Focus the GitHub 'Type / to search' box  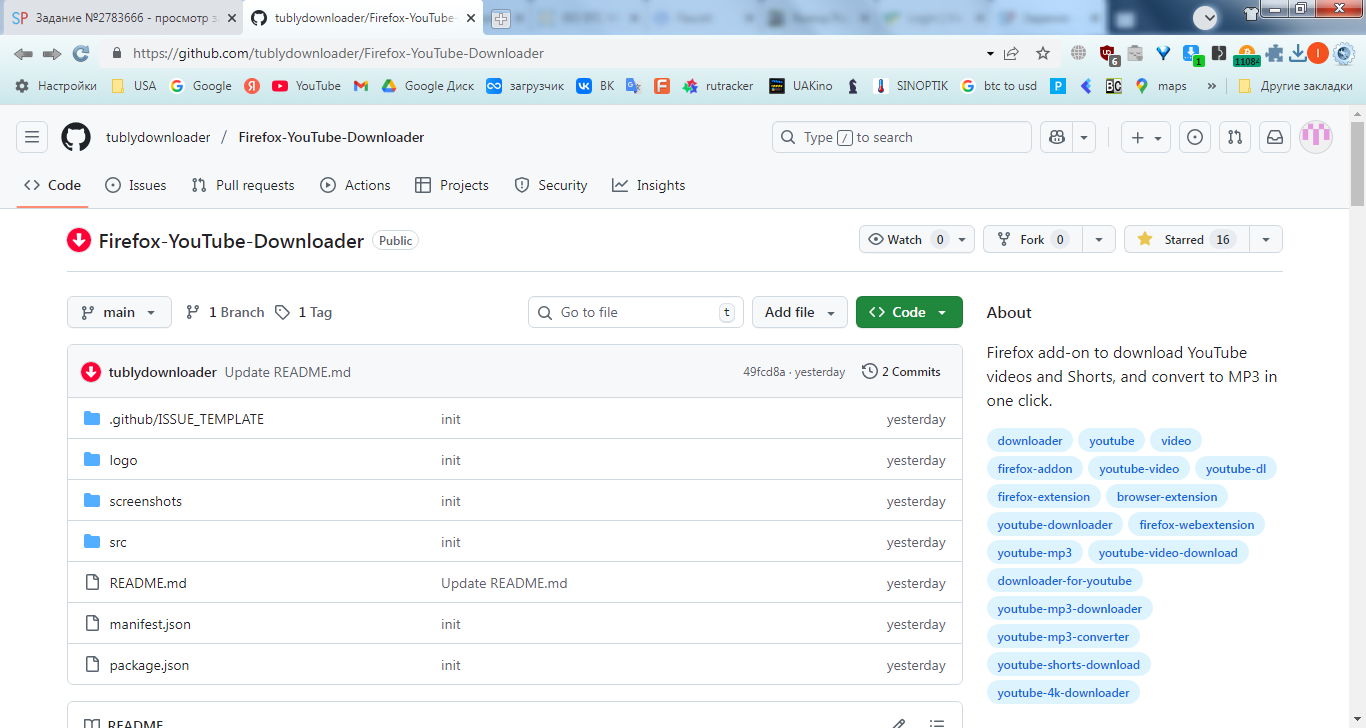[901, 137]
